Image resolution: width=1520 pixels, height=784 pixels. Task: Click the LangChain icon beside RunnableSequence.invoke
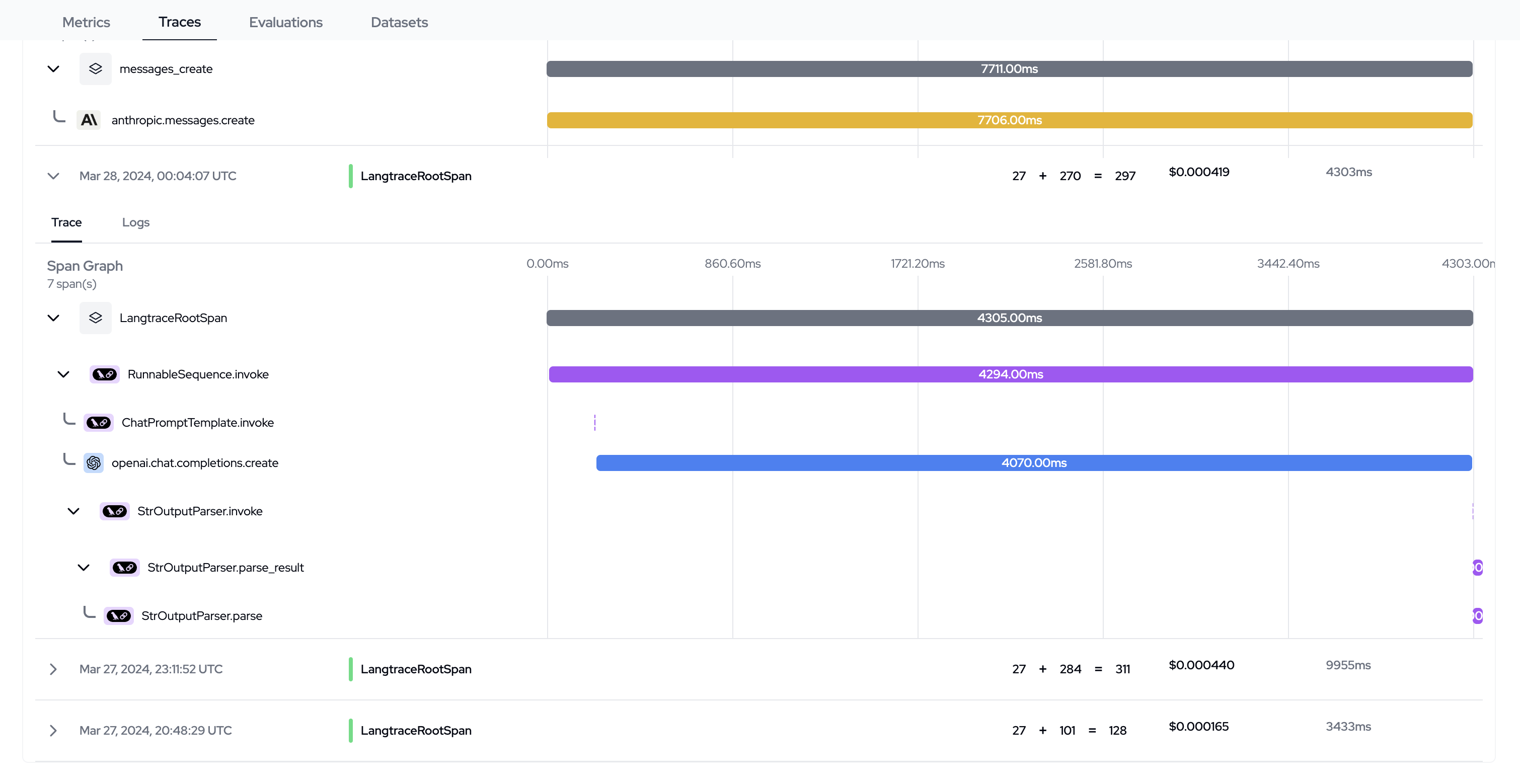pyautogui.click(x=105, y=374)
